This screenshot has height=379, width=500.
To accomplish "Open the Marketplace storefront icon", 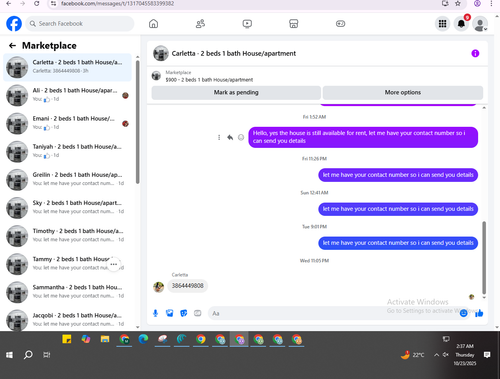I will coord(294,24).
